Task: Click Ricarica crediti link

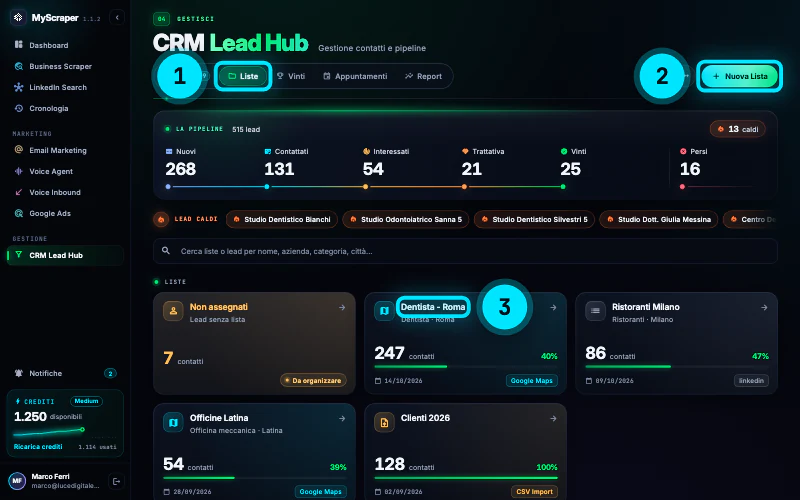Action: 38,446
